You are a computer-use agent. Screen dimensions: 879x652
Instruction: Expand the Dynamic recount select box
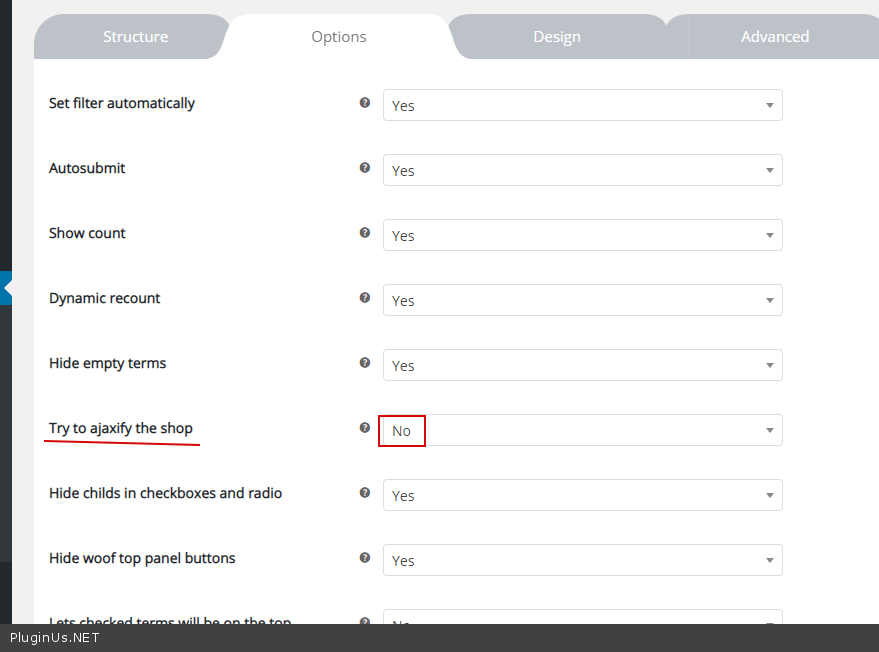click(582, 300)
